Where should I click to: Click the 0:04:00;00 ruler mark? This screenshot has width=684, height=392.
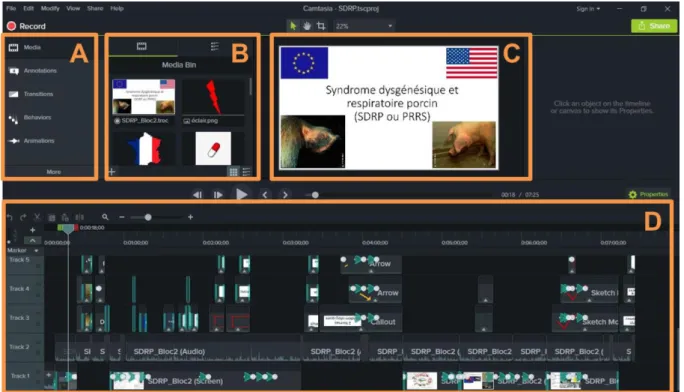(x=375, y=242)
